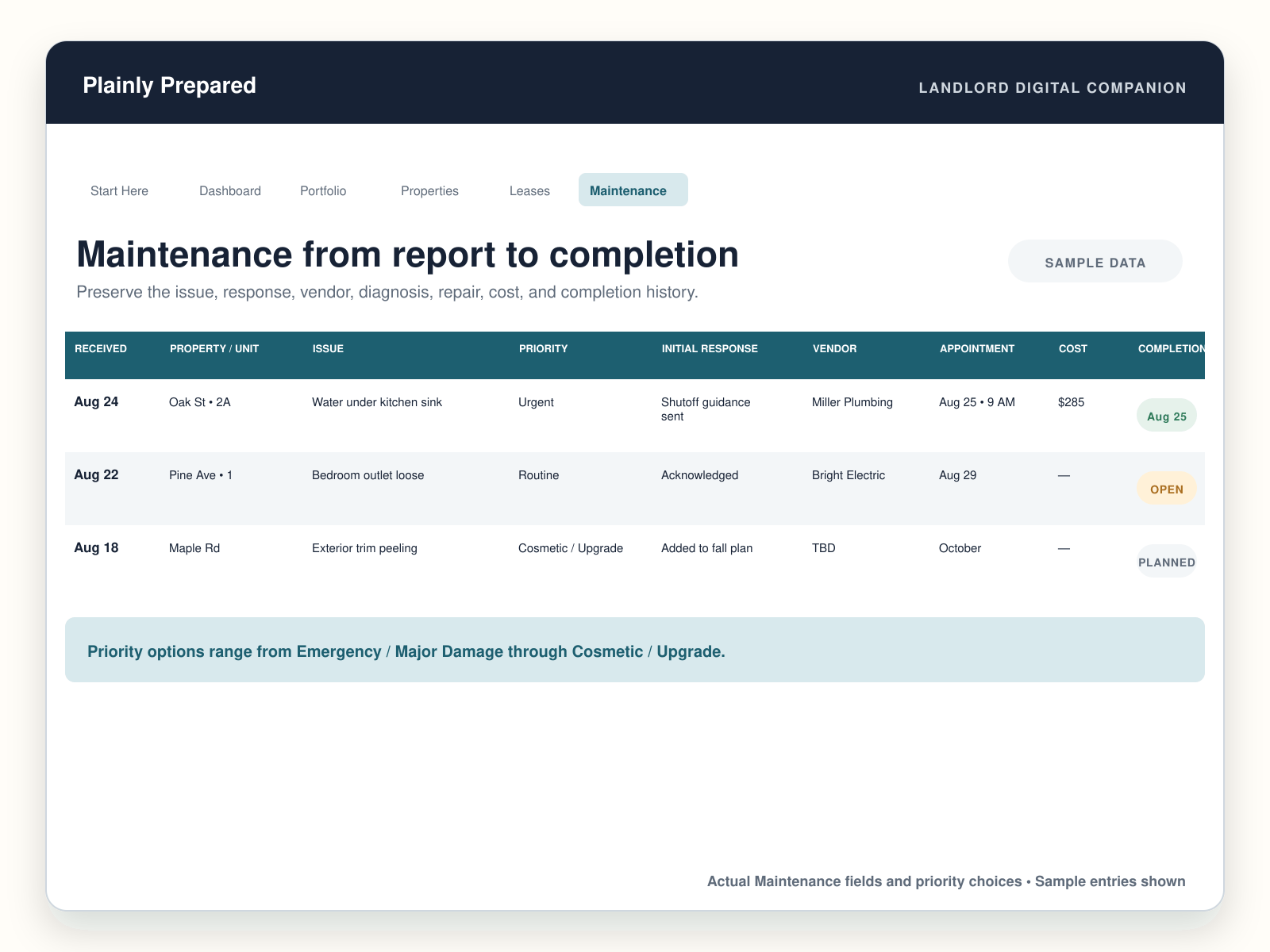The height and width of the screenshot is (952, 1270).
Task: Click the active Maintenance tab
Action: coord(633,190)
